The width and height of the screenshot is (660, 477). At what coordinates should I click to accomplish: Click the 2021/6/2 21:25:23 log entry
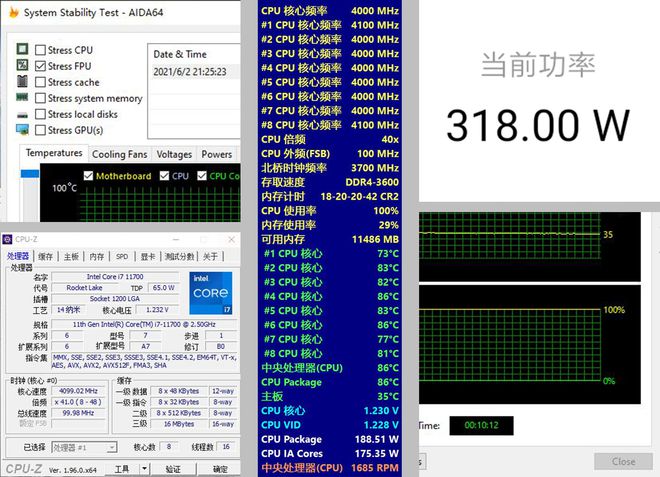pos(190,72)
